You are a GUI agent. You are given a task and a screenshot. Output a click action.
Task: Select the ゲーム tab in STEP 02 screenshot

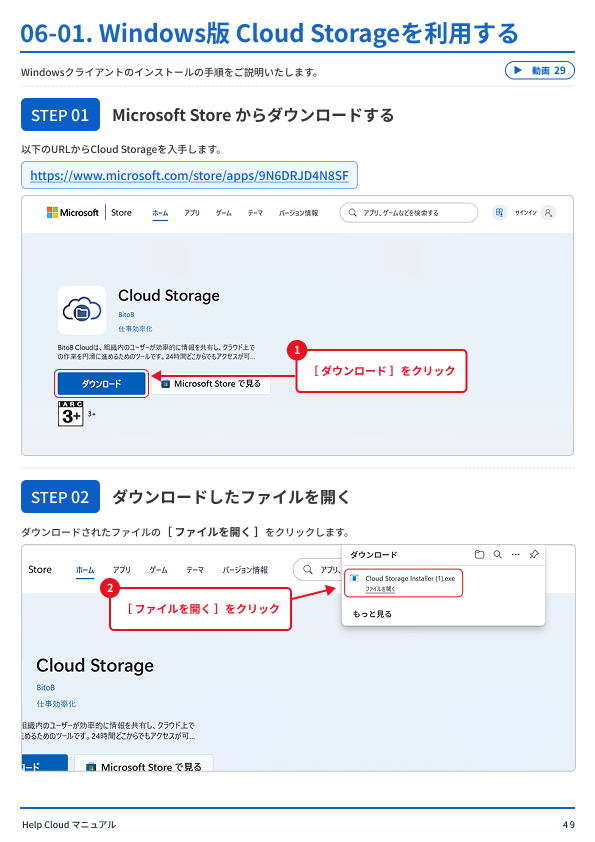[158, 570]
